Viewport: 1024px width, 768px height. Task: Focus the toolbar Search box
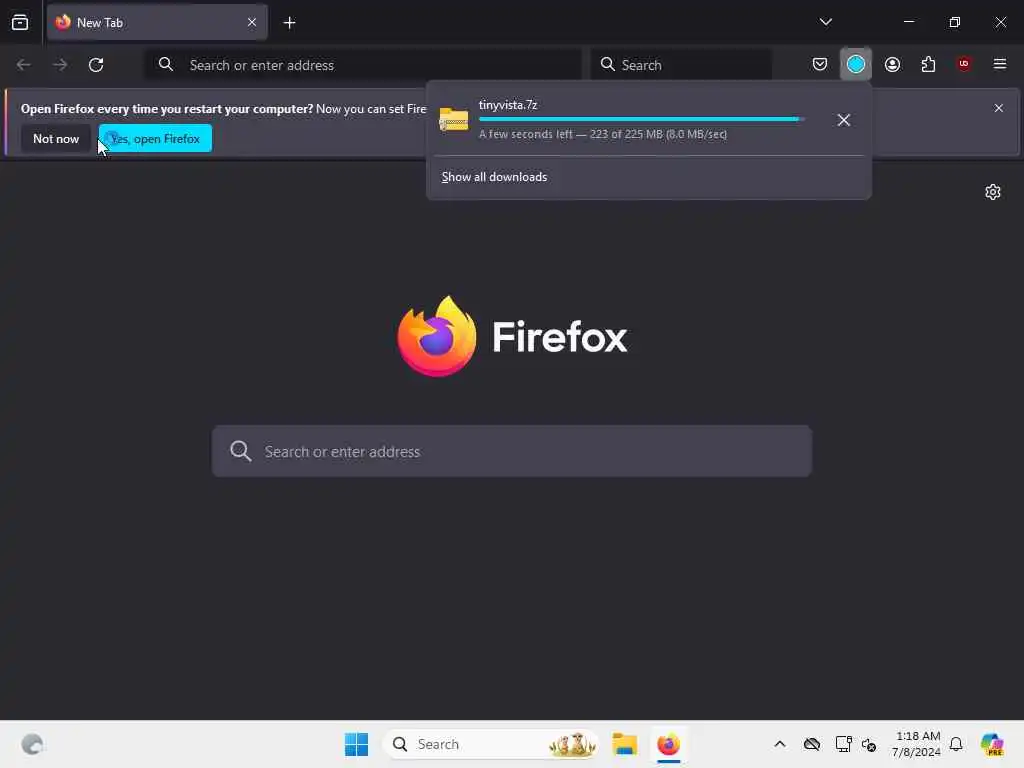(681, 65)
